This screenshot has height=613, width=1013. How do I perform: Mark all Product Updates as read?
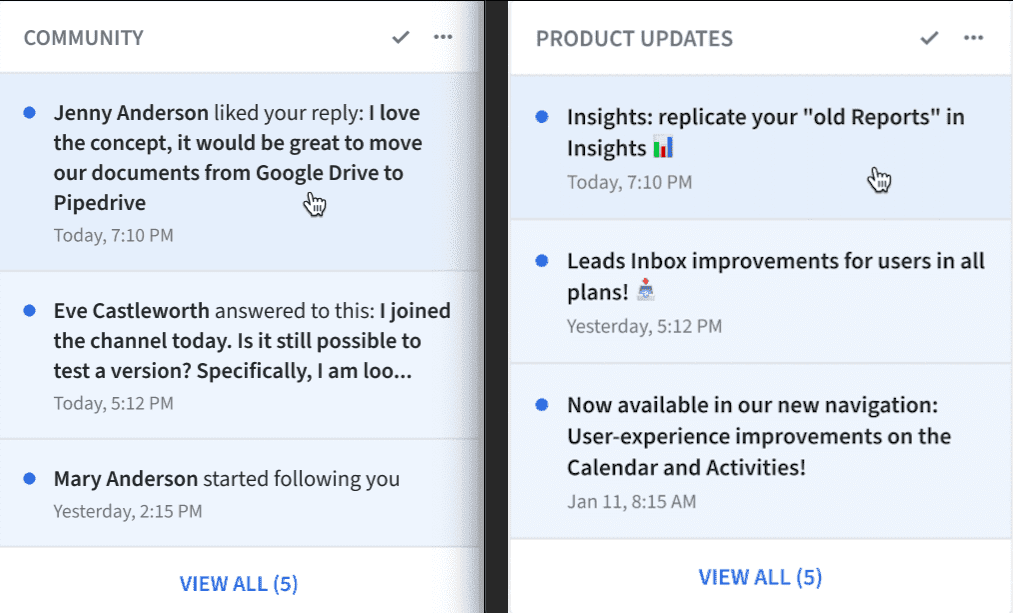coord(929,38)
